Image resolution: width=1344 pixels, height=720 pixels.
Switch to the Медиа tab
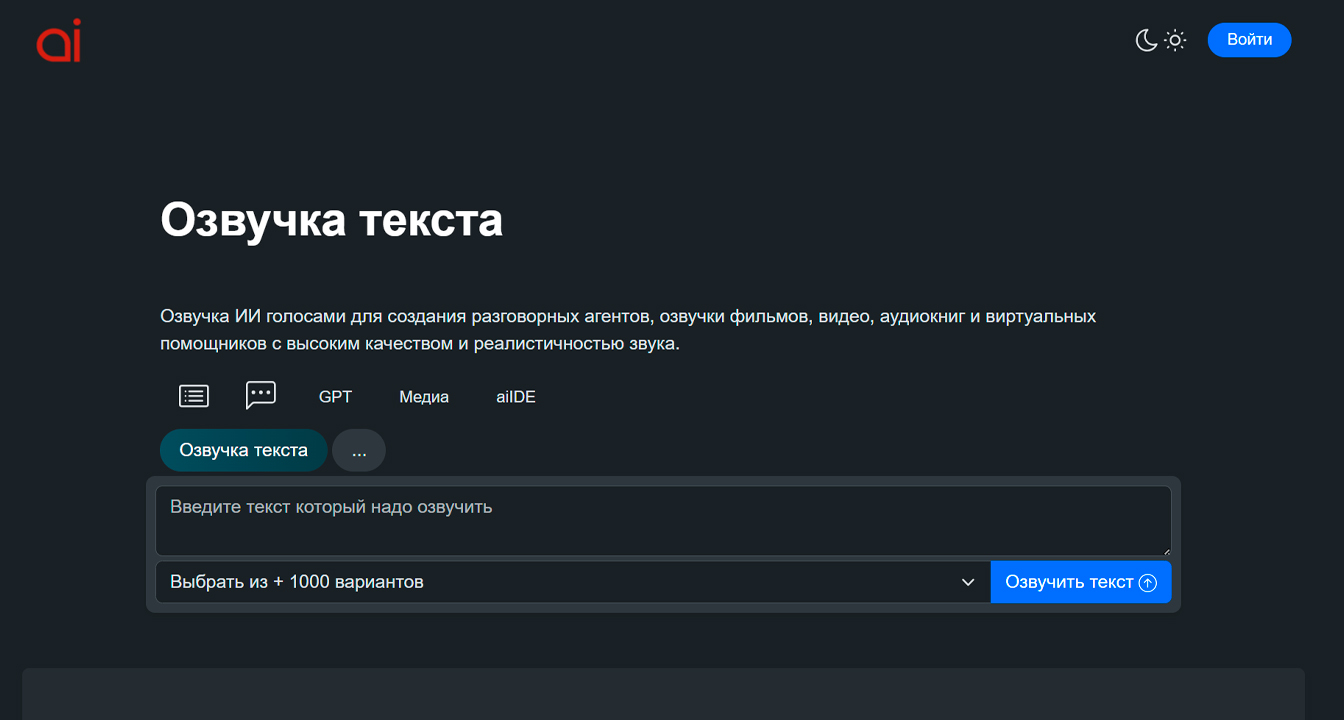point(423,396)
